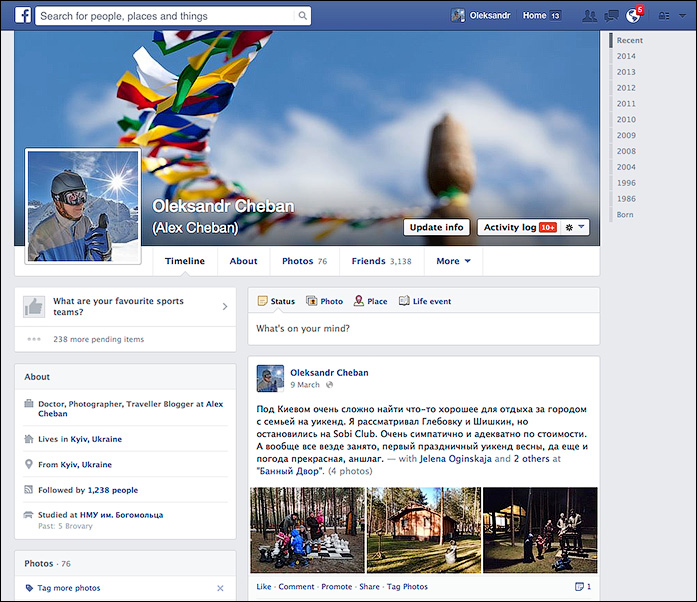
Task: Click the three-dots pending items icon
Action: [x=34, y=339]
